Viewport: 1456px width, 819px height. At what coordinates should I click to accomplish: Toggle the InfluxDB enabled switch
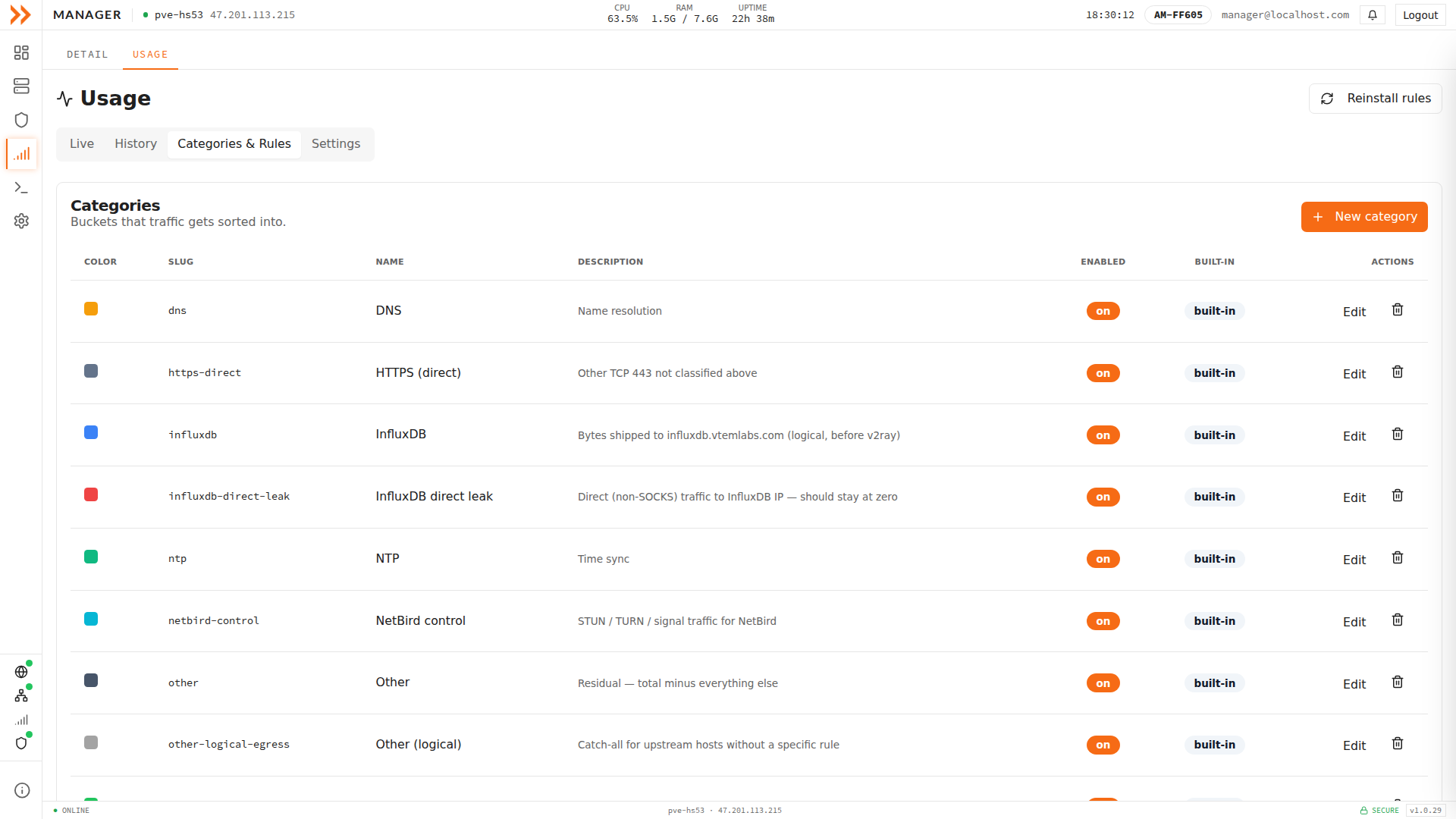coord(1103,435)
